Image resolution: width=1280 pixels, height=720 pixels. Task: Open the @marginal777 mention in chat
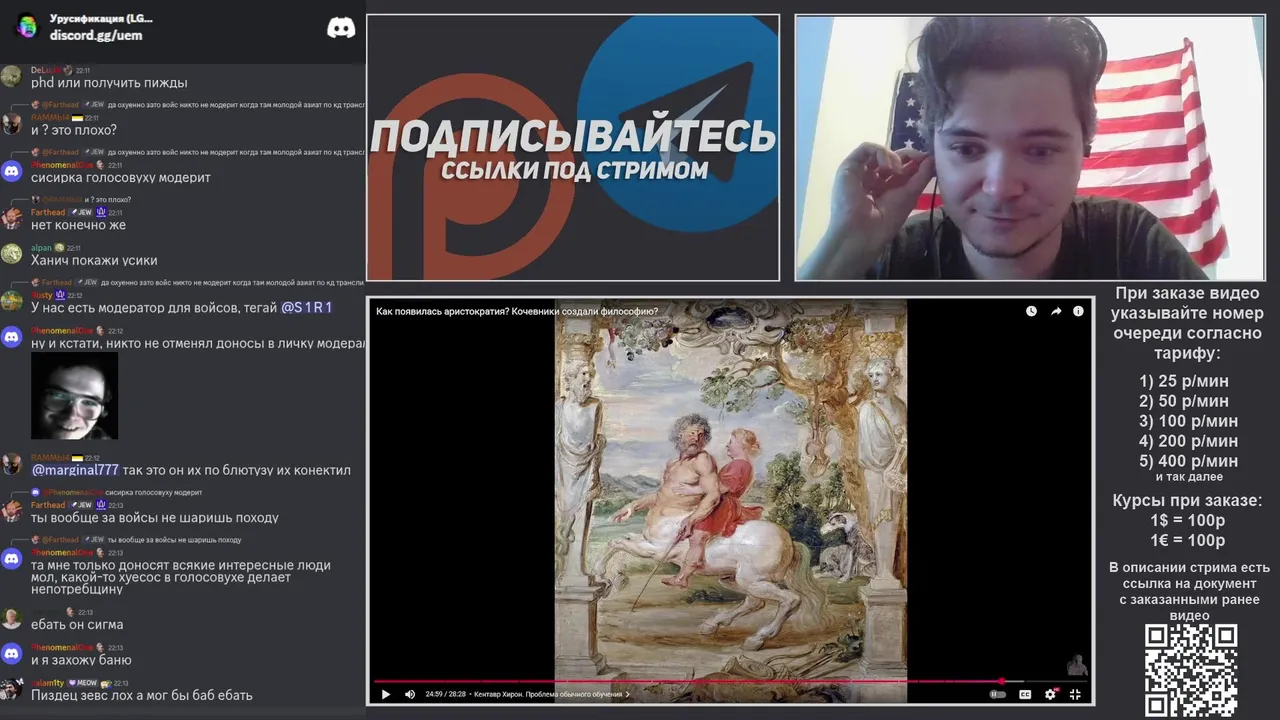[75, 470]
